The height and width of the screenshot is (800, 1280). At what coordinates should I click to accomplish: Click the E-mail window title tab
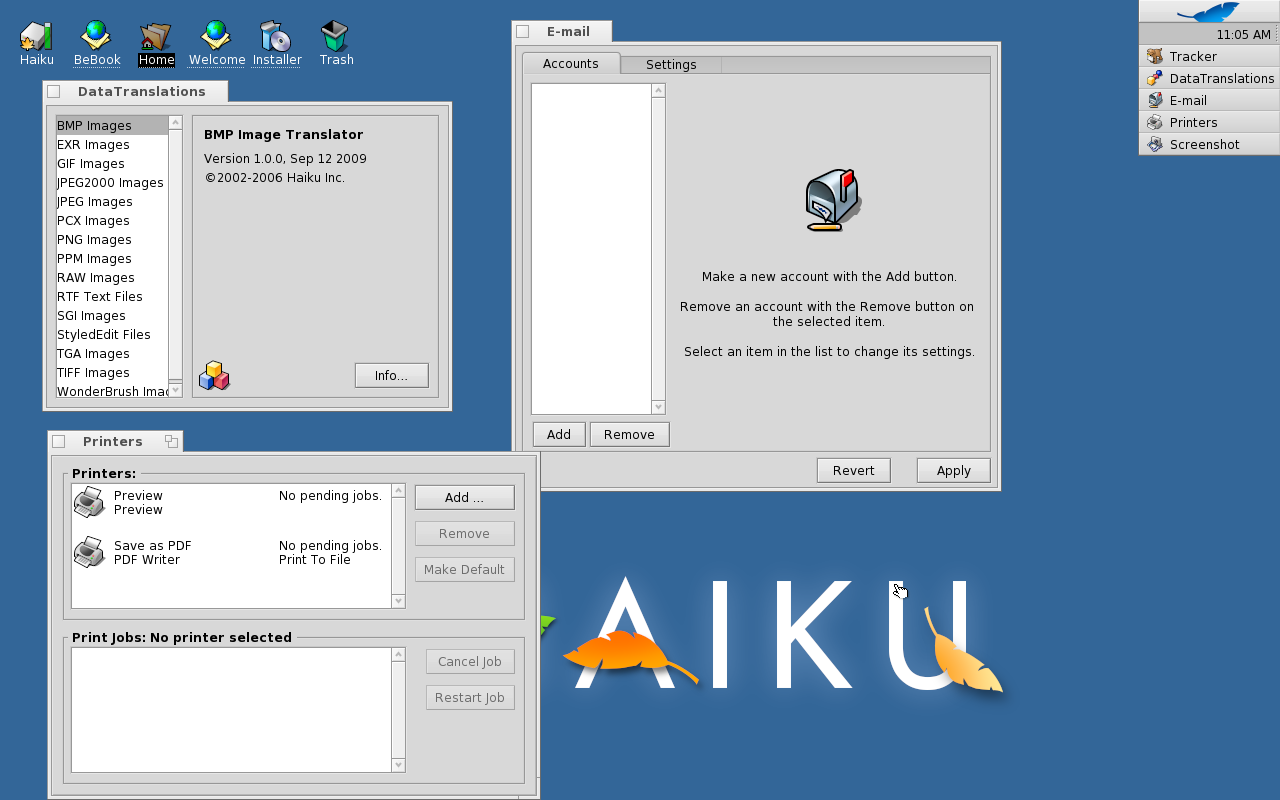[x=561, y=31]
